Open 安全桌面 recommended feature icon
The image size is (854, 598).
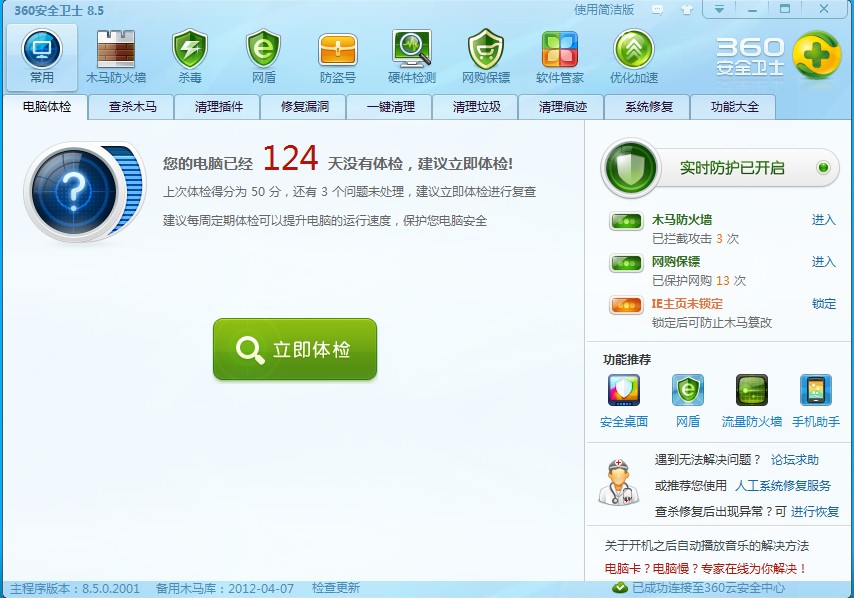[624, 390]
